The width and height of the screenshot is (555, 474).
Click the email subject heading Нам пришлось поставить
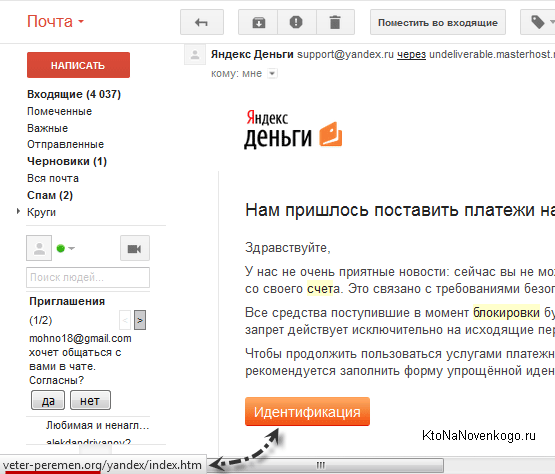(x=400, y=210)
